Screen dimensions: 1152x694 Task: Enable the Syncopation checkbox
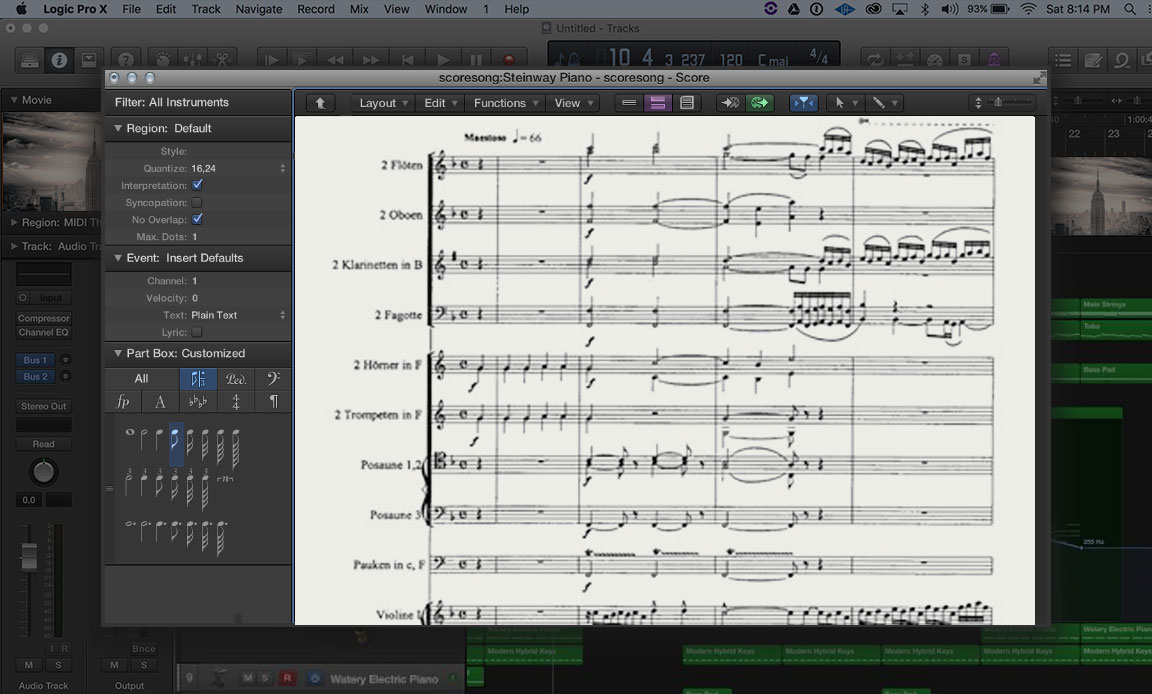click(197, 203)
